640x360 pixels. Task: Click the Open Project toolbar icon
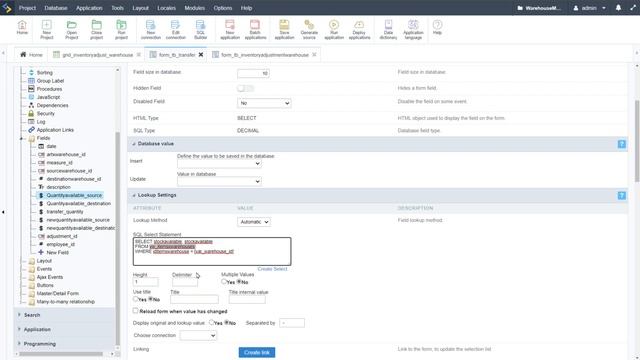coord(71,29)
